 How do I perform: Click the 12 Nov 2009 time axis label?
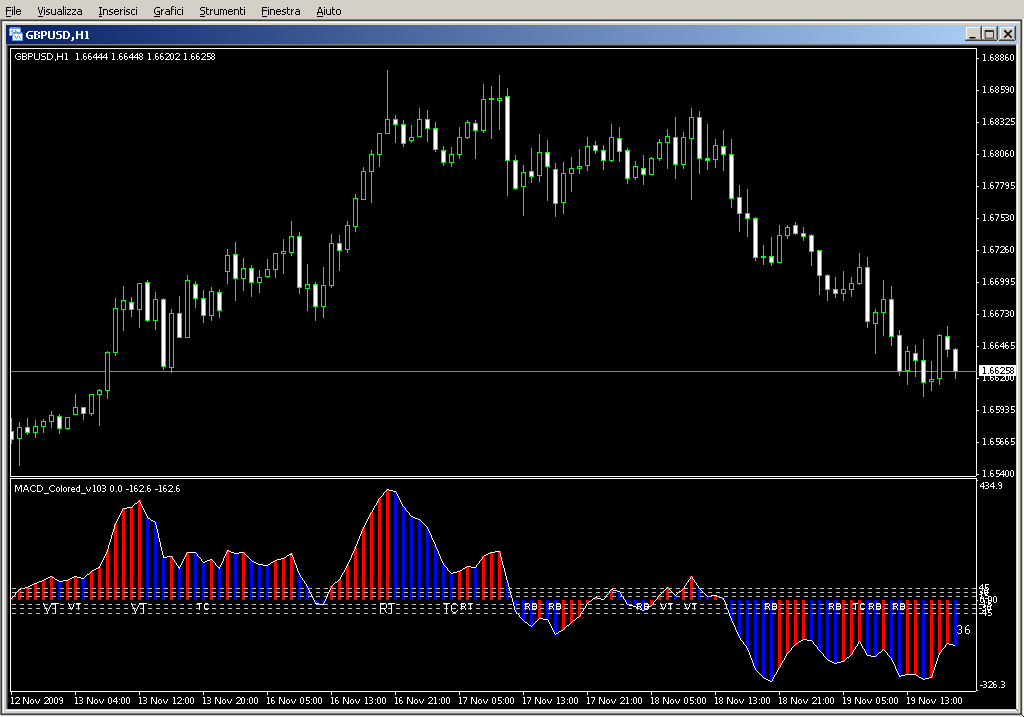pos(37,701)
